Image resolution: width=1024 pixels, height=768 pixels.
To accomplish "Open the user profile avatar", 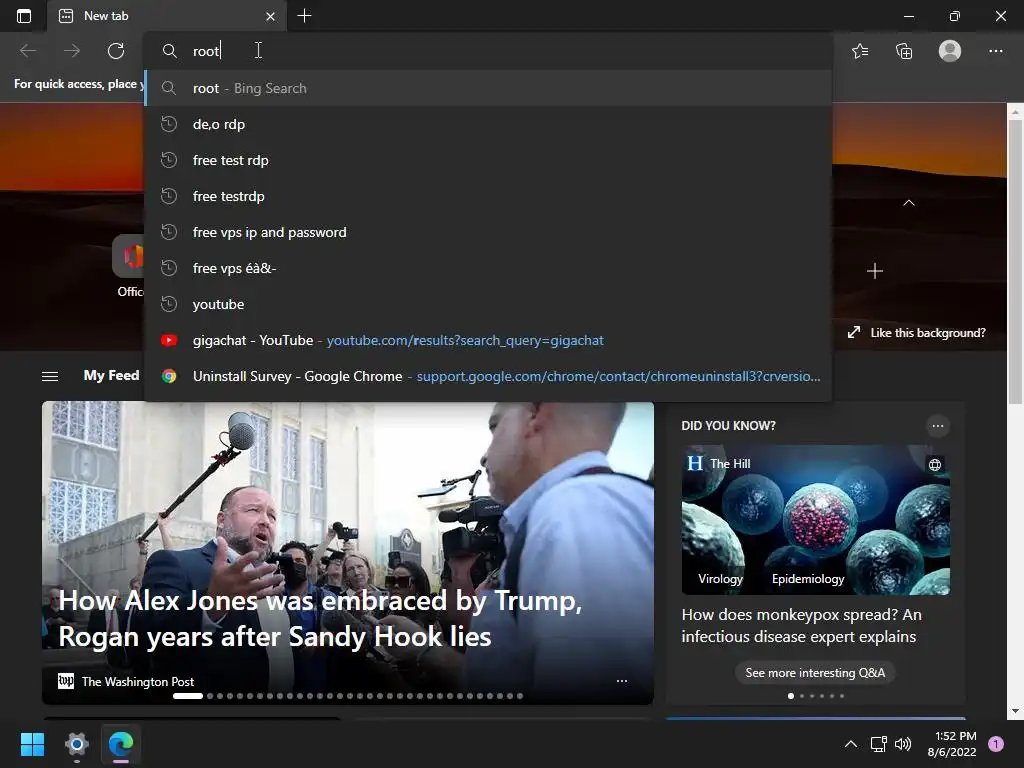I will click(x=950, y=51).
